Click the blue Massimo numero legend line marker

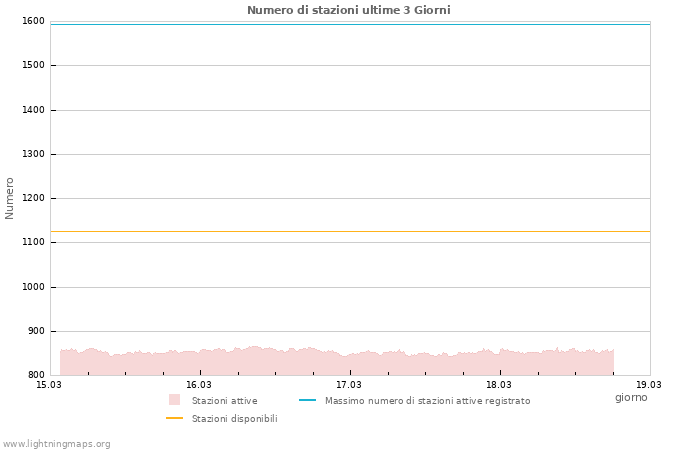point(307,400)
